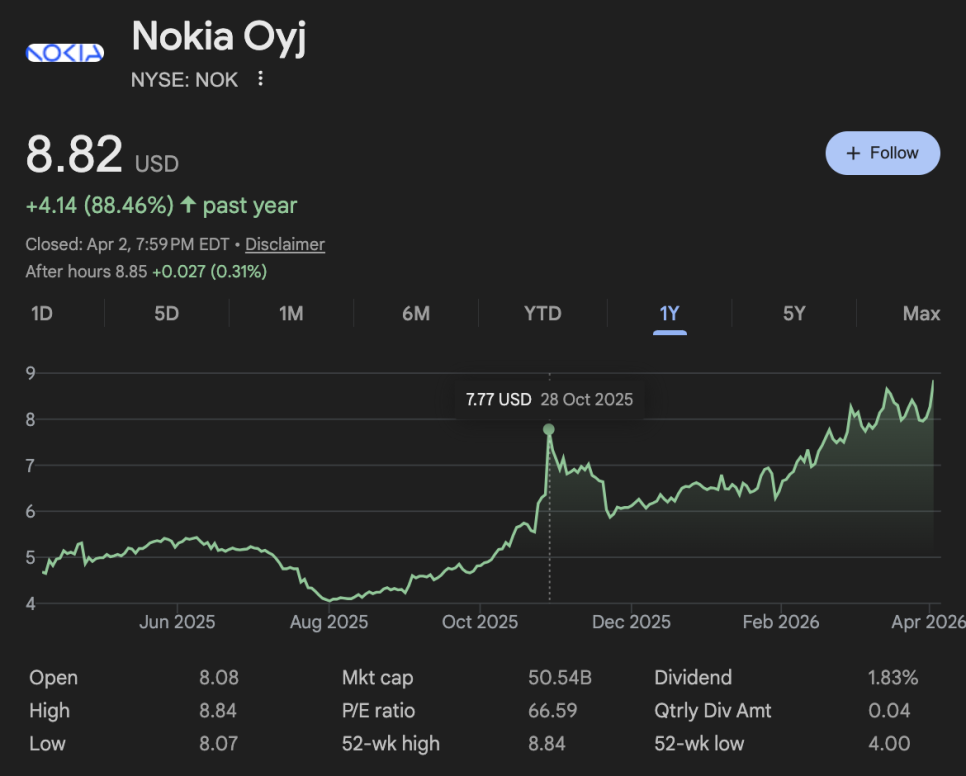The width and height of the screenshot is (966, 776).
Task: Click the Follow button
Action: 882,153
